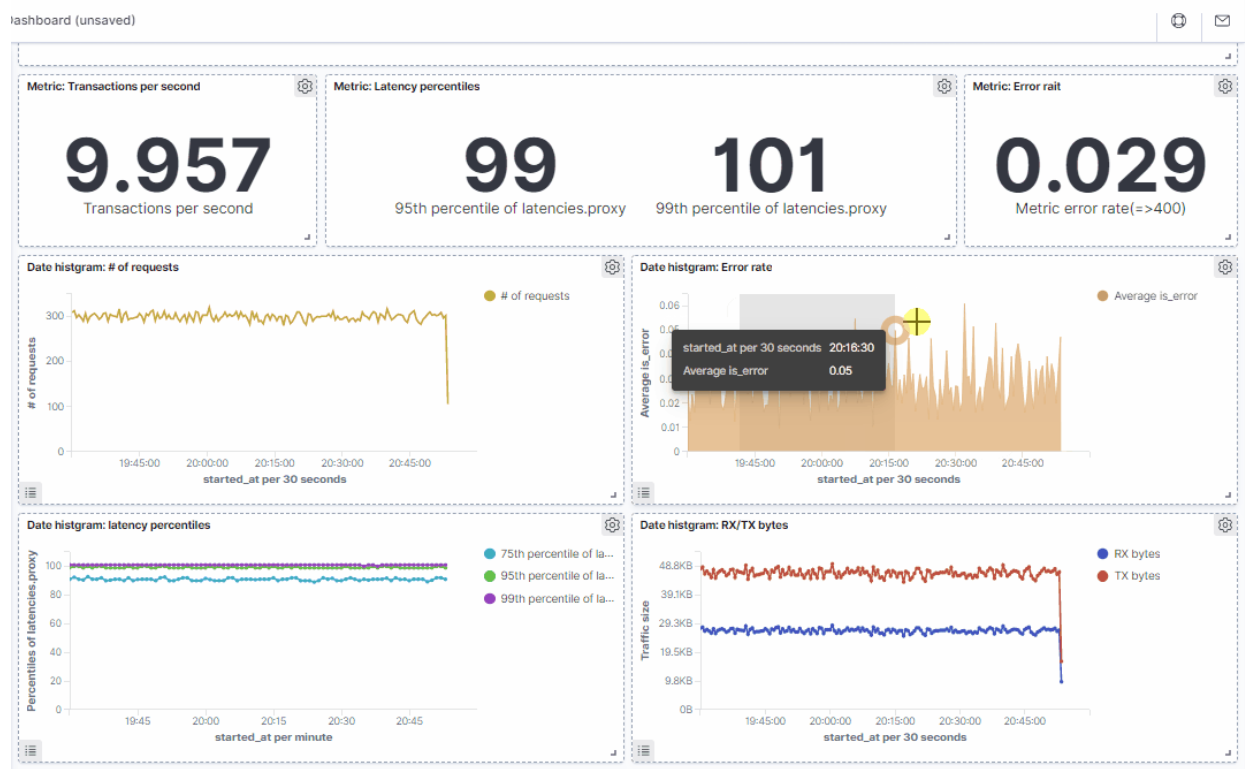Open settings gear for # of requests histogram
This screenshot has height=769, width=1245.
pos(612,268)
